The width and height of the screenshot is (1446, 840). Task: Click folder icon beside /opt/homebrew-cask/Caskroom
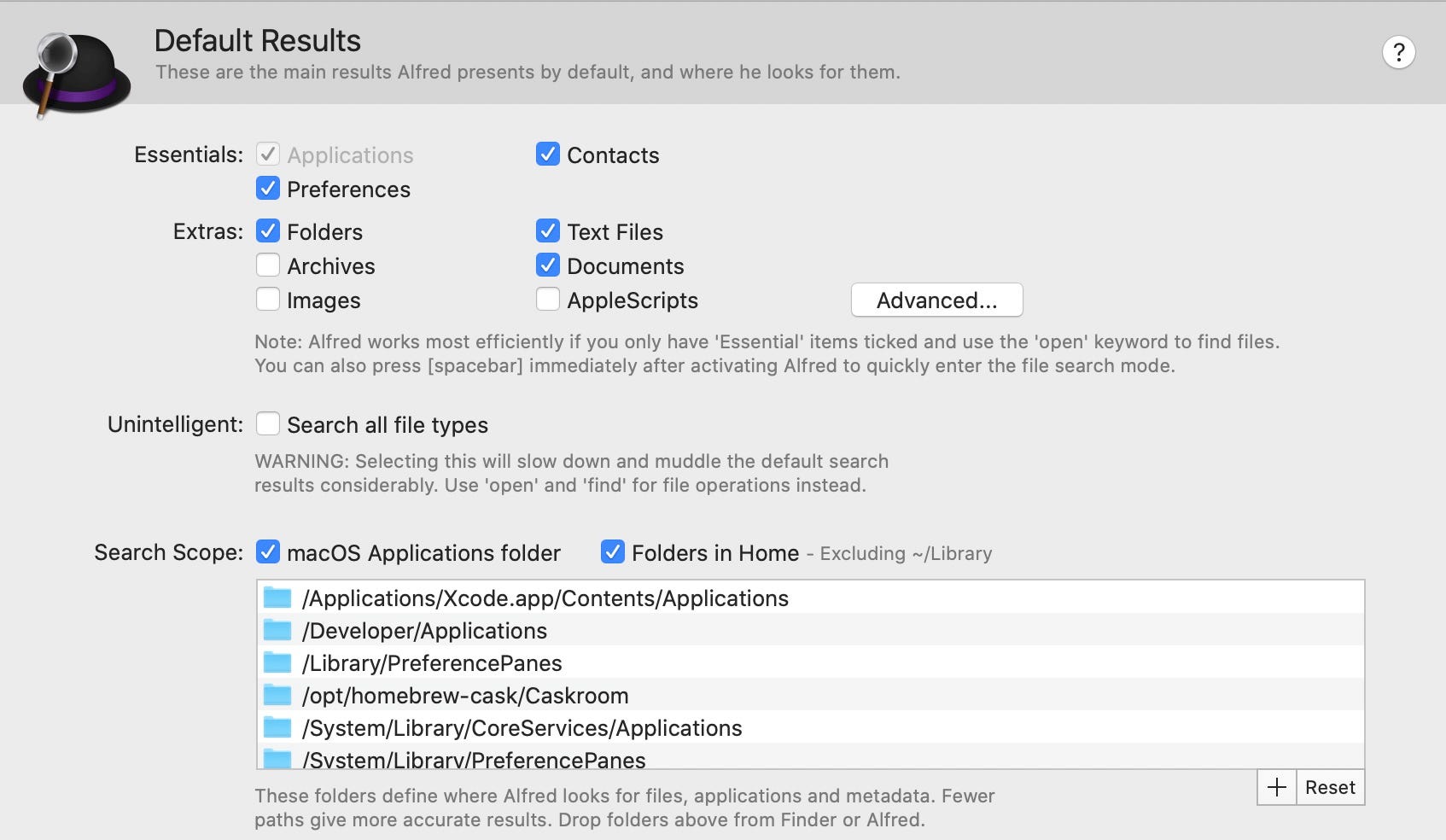coord(277,695)
